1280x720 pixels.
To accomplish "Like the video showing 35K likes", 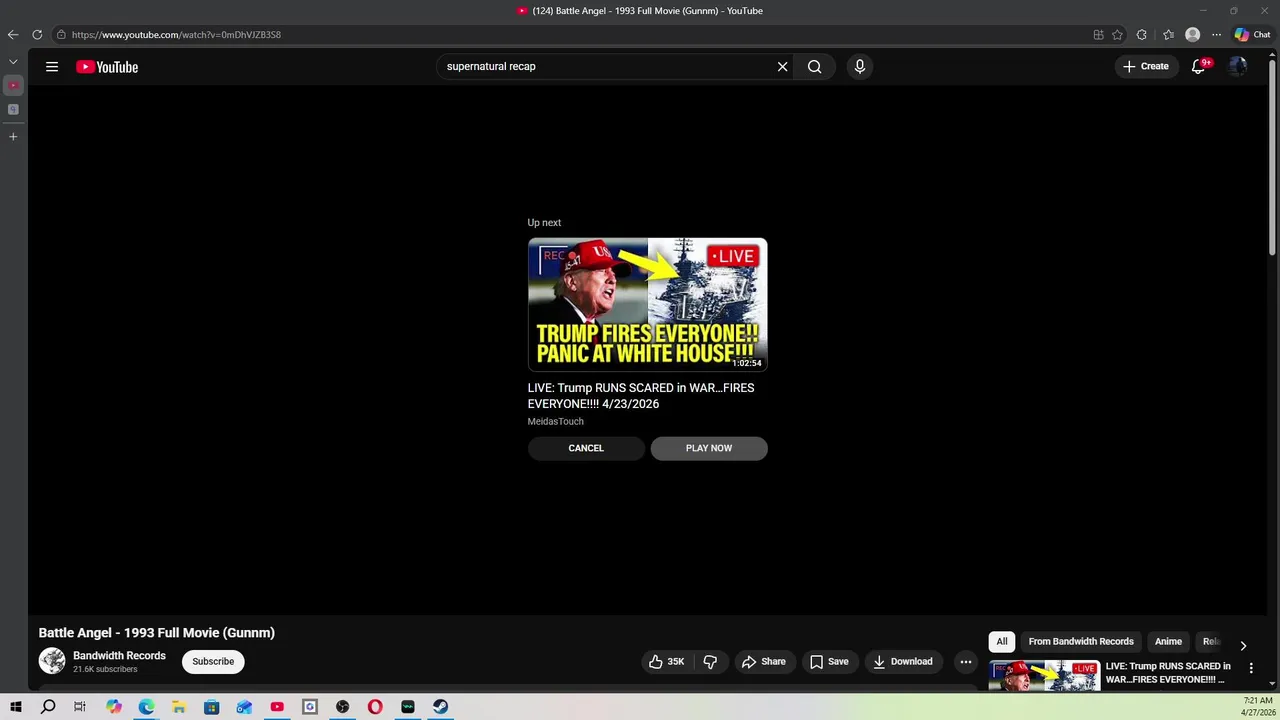I will tap(667, 661).
